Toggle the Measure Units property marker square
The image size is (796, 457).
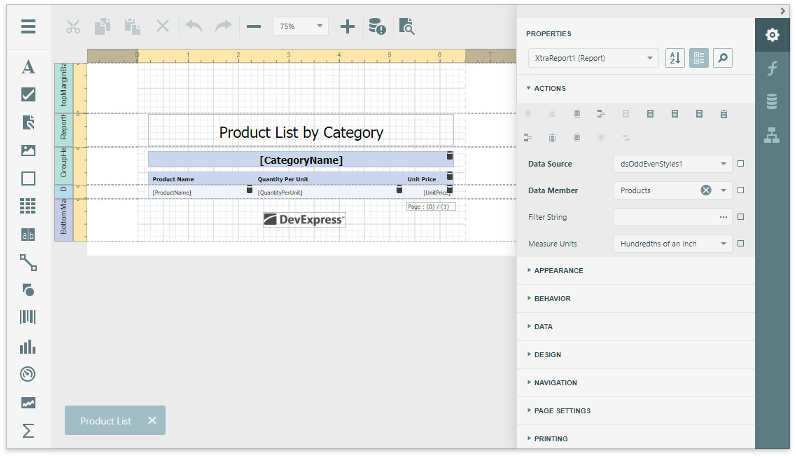coord(740,243)
